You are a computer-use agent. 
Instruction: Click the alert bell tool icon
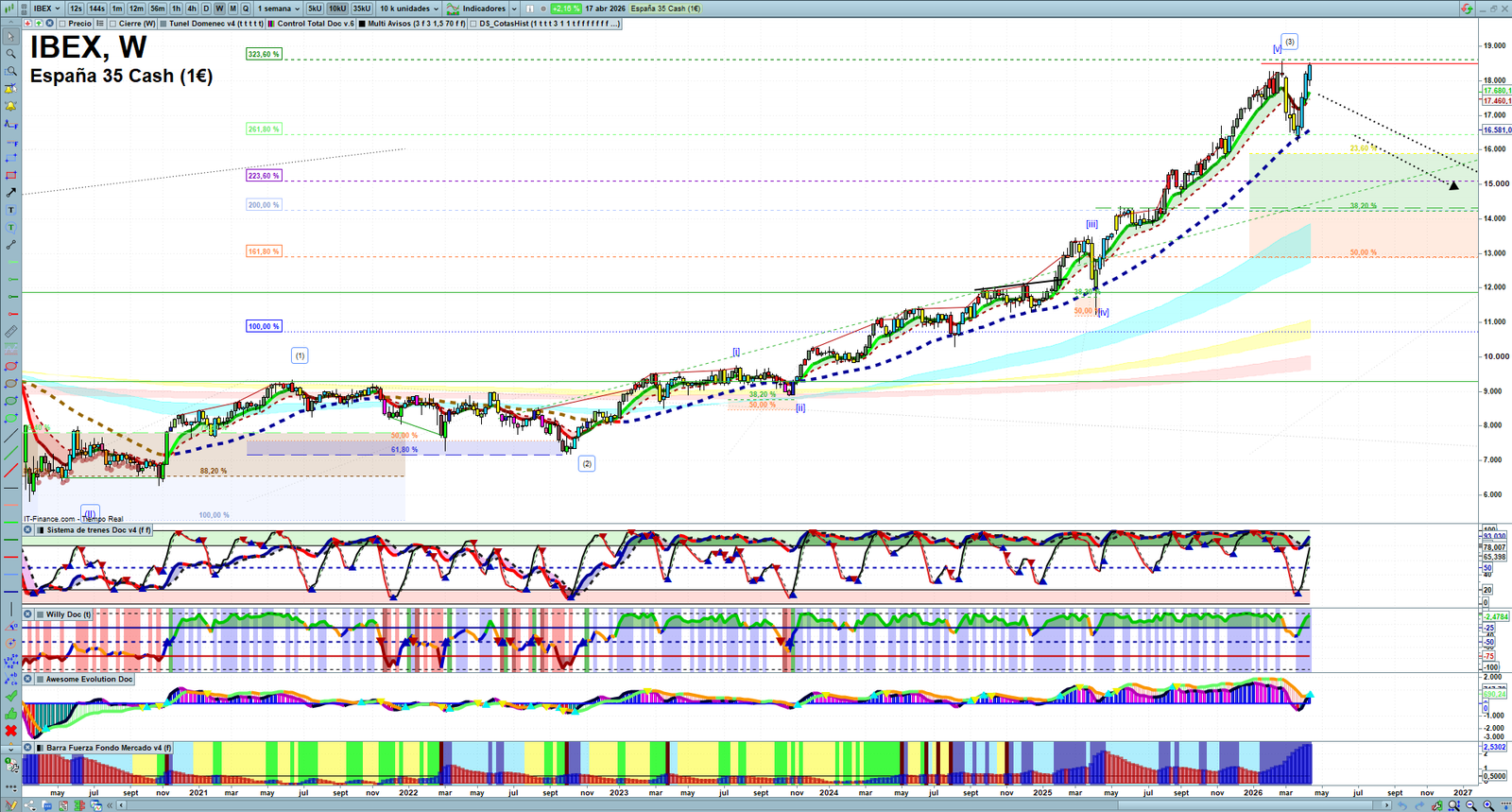tap(10, 106)
